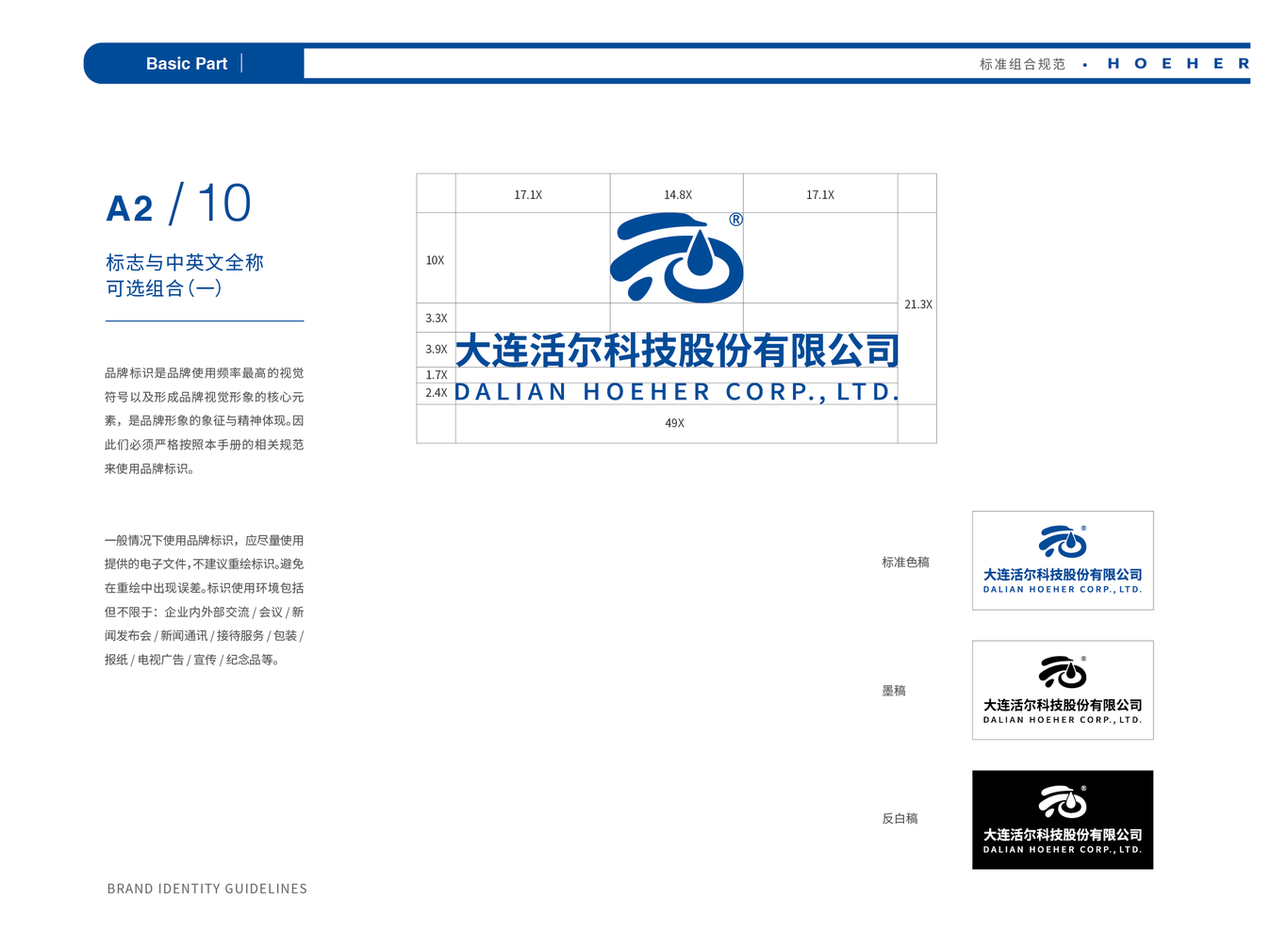Click the A2 / 10 page number
The width and height of the screenshot is (1288, 949).
pyautogui.click(x=179, y=204)
